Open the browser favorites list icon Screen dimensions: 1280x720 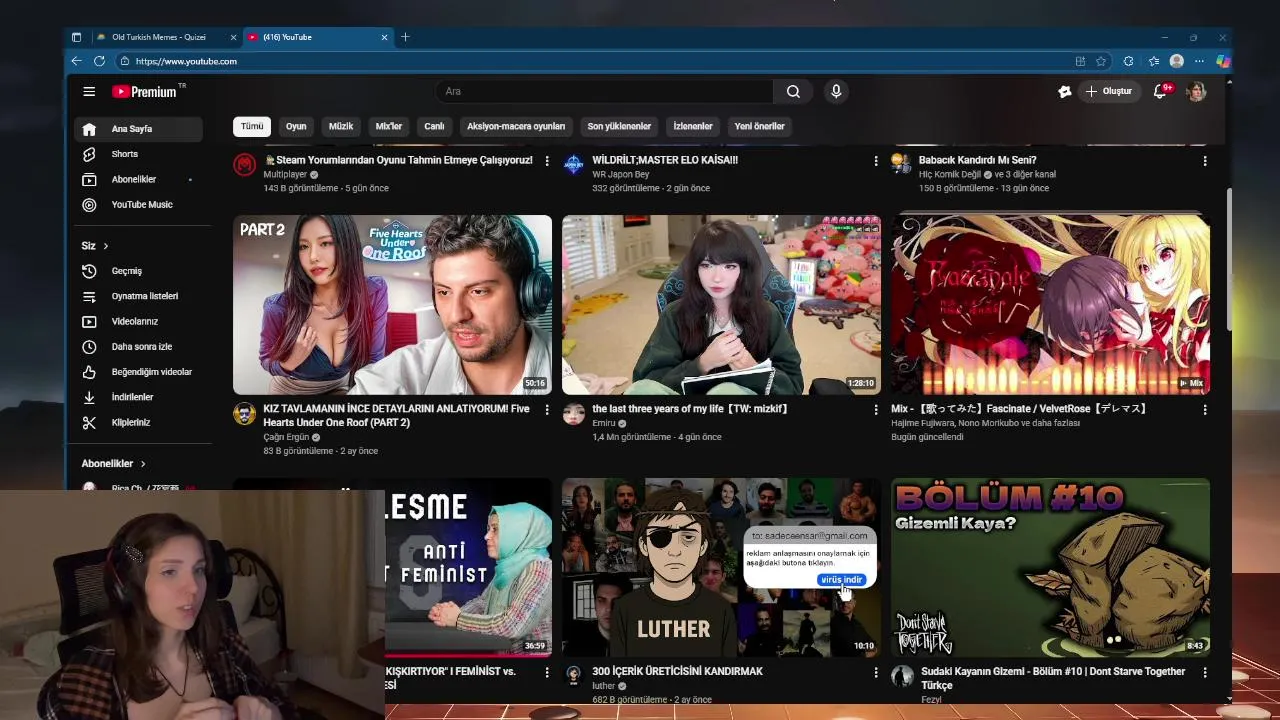click(1153, 61)
